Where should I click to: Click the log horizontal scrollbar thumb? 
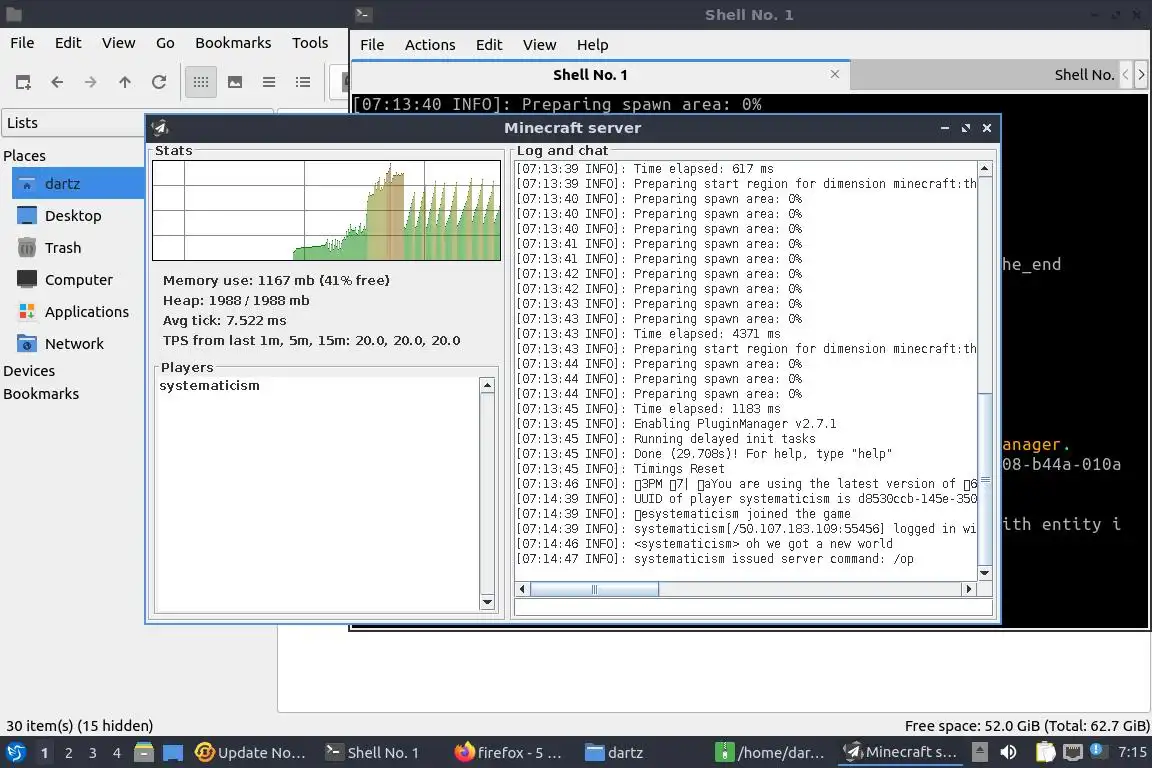pos(594,589)
